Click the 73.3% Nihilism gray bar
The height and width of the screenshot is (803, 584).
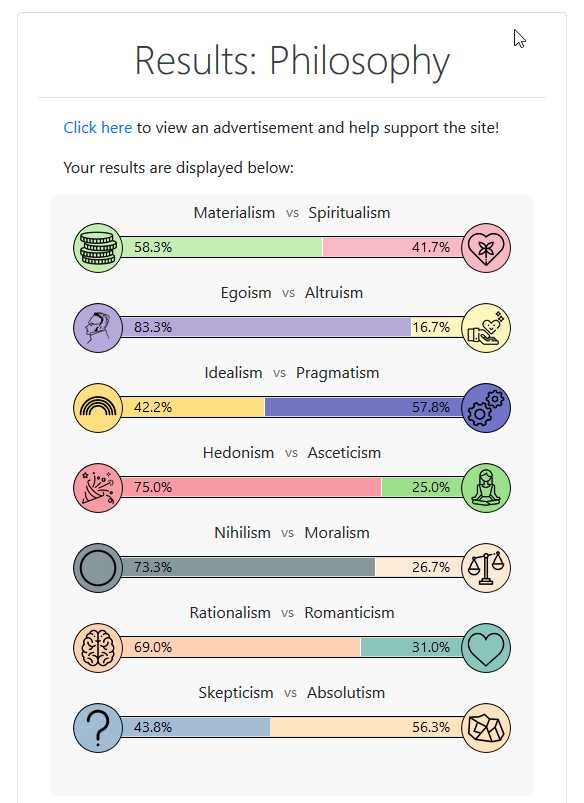pyautogui.click(x=248, y=567)
